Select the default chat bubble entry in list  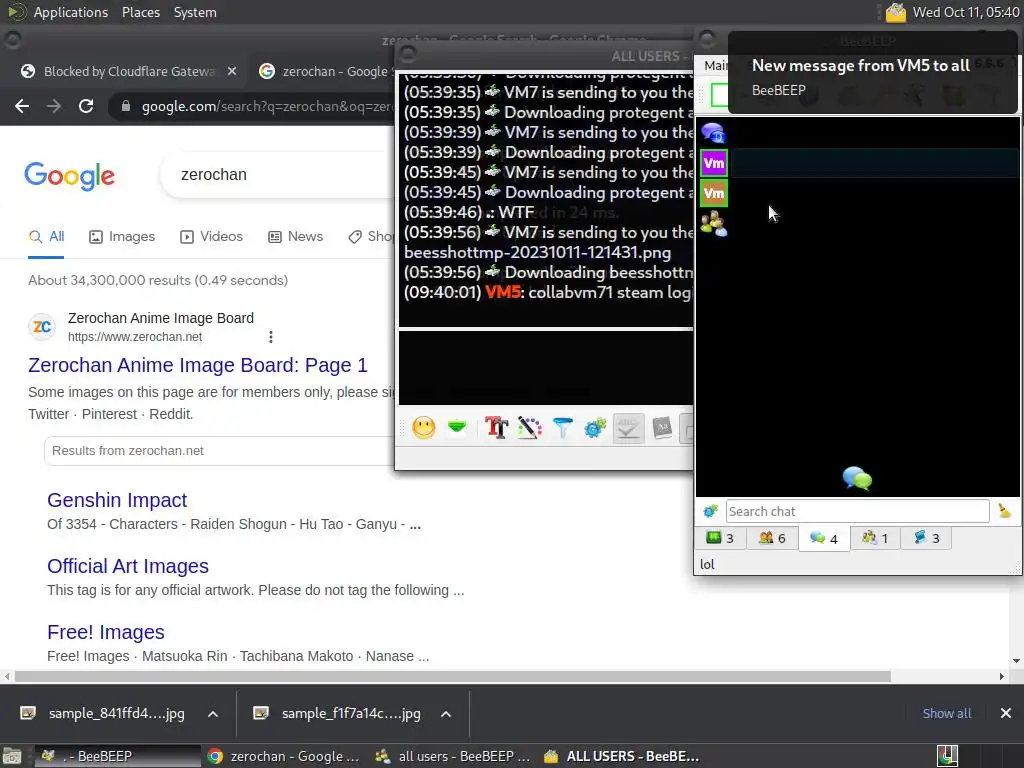point(713,133)
